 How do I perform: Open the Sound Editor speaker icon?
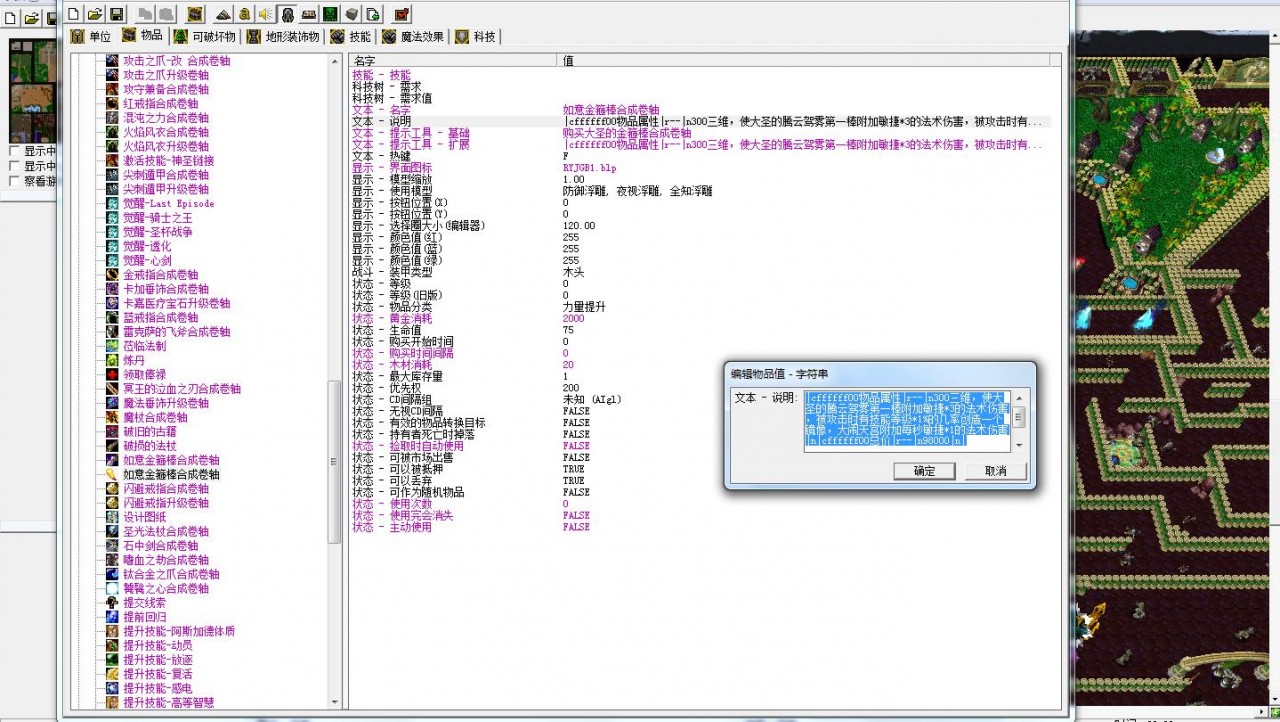point(266,14)
